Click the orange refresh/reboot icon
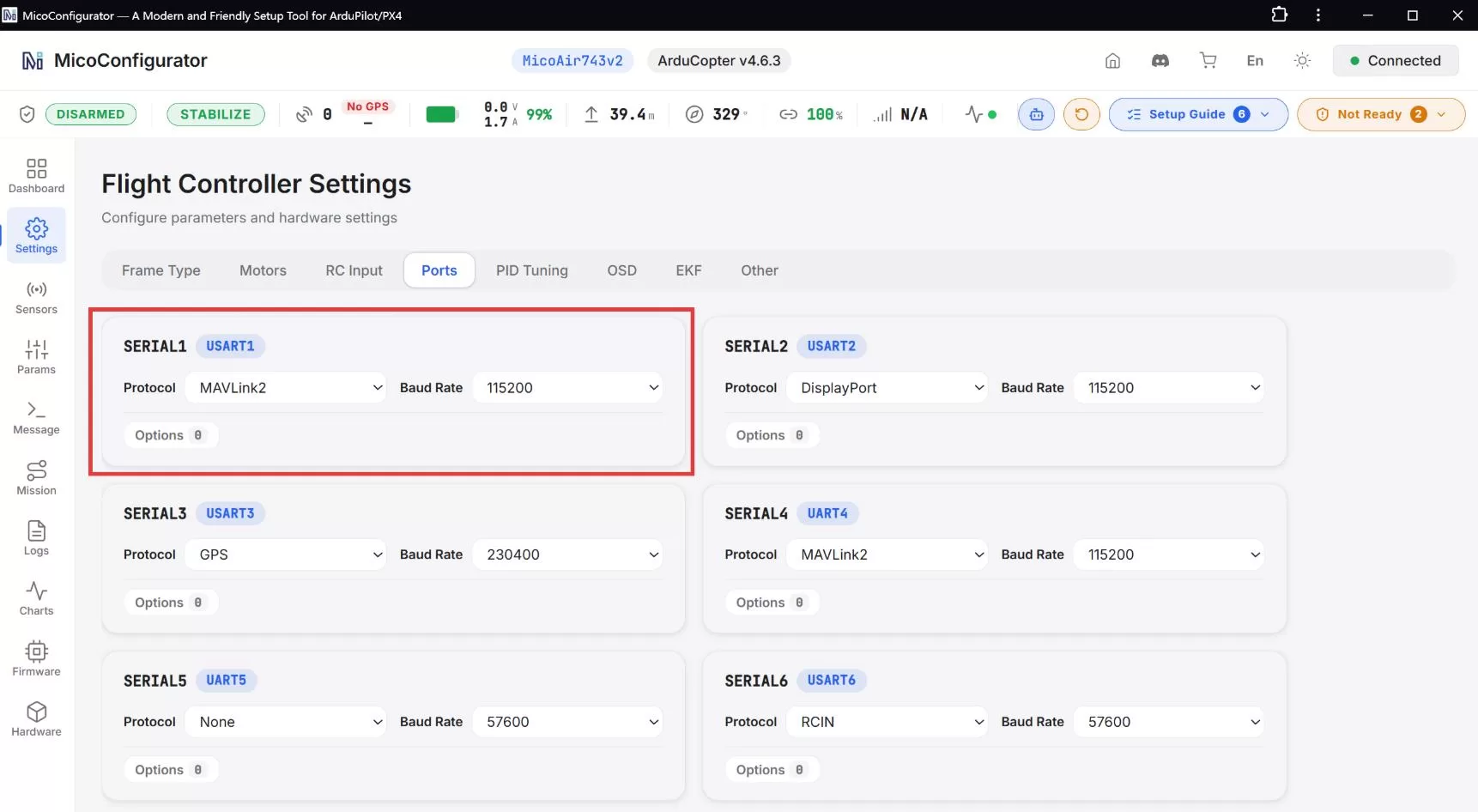Image resolution: width=1478 pixels, height=812 pixels. pos(1081,114)
